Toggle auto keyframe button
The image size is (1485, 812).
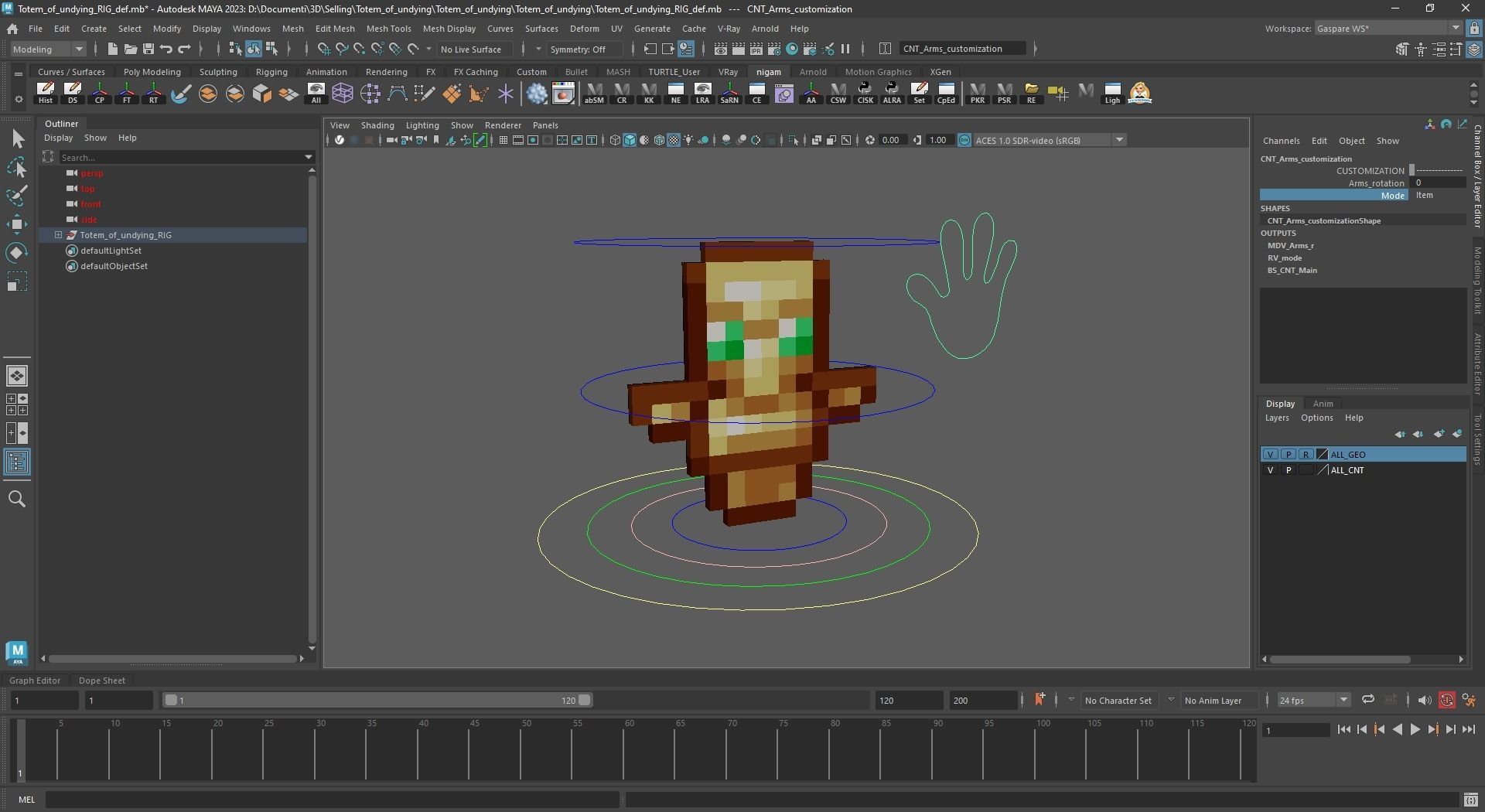(1446, 701)
